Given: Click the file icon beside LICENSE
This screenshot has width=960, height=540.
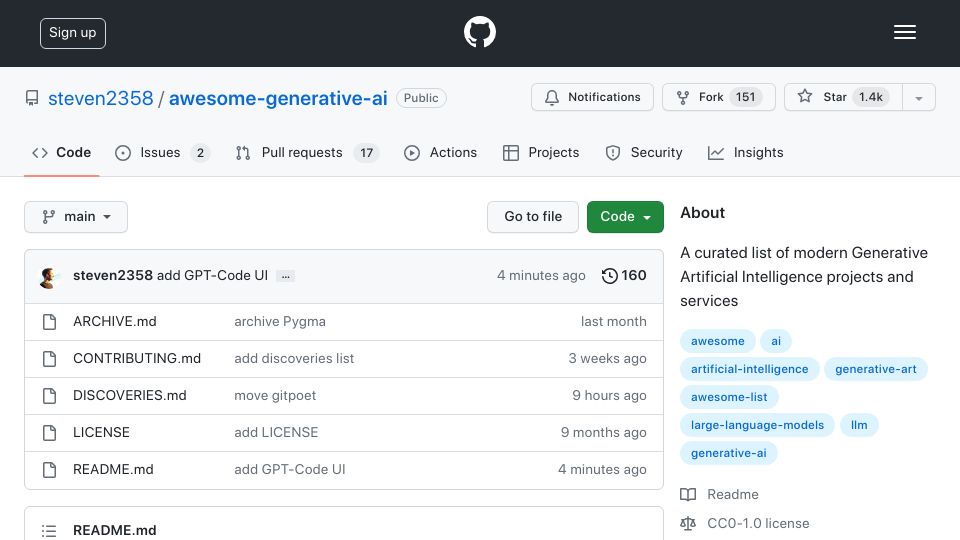Looking at the screenshot, I should point(50,433).
